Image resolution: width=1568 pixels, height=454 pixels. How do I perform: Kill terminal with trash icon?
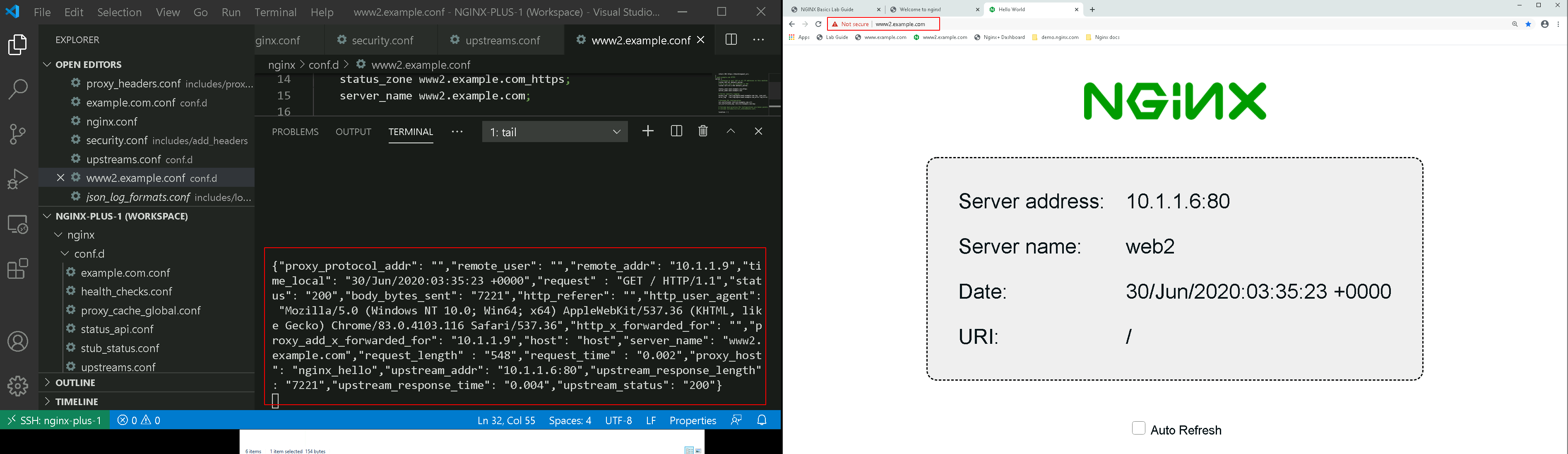(x=703, y=132)
